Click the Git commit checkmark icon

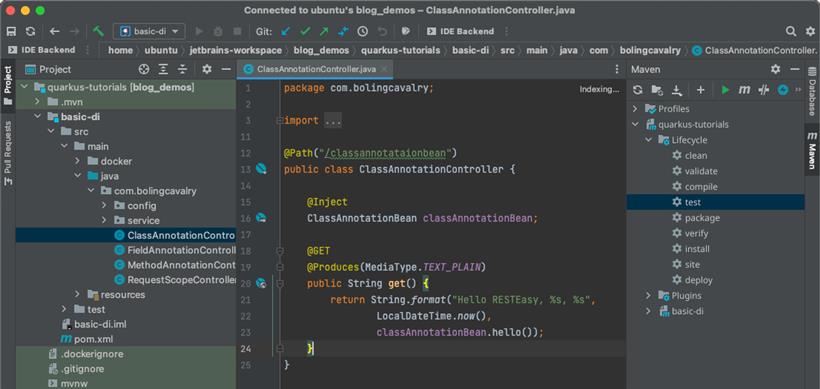point(305,31)
